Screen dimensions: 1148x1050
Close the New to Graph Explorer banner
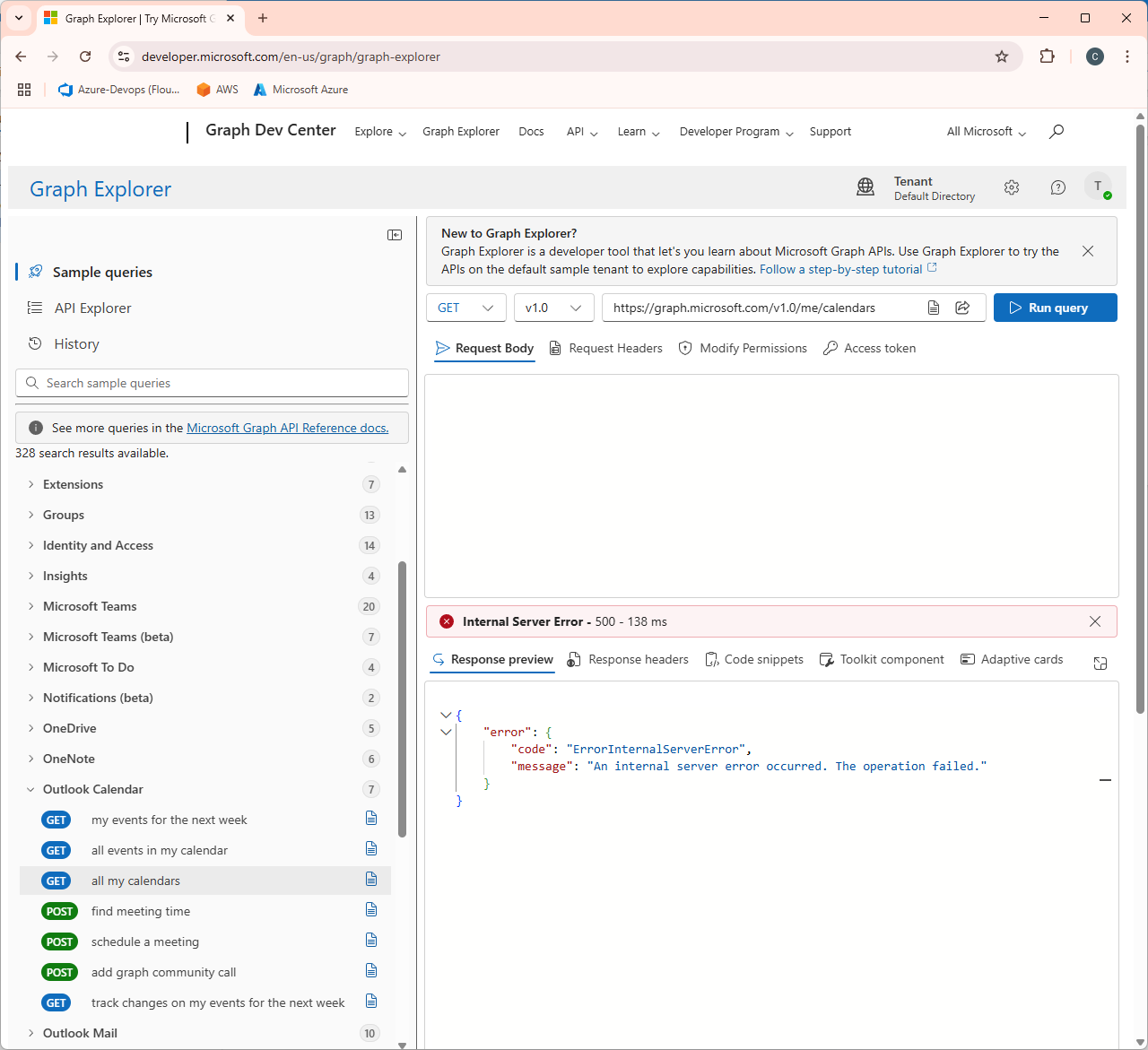point(1088,251)
